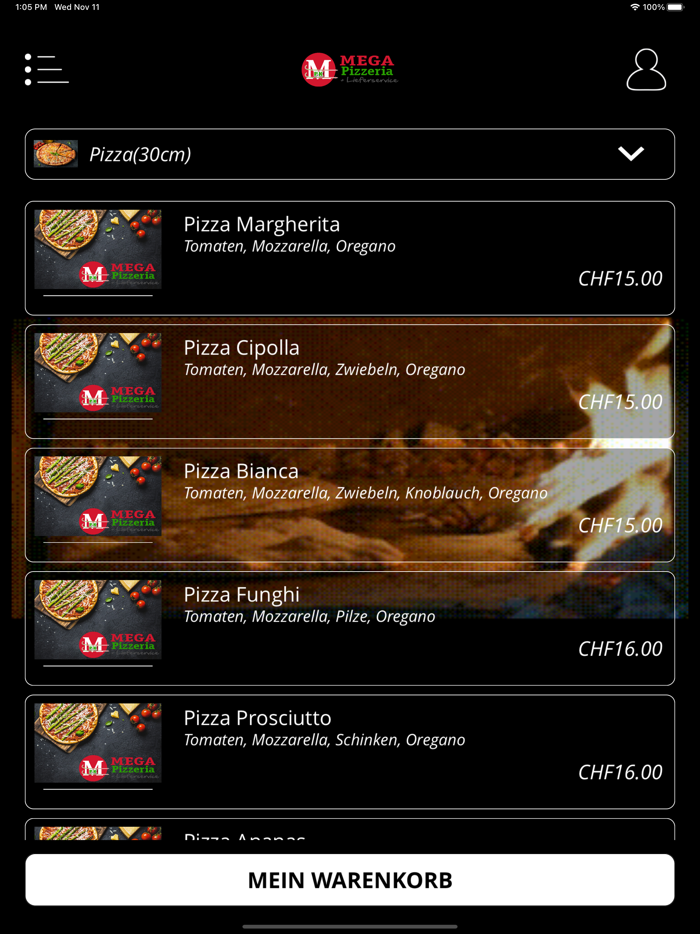Click the small pizza icon in category selector
The width and height of the screenshot is (700, 934).
point(56,154)
